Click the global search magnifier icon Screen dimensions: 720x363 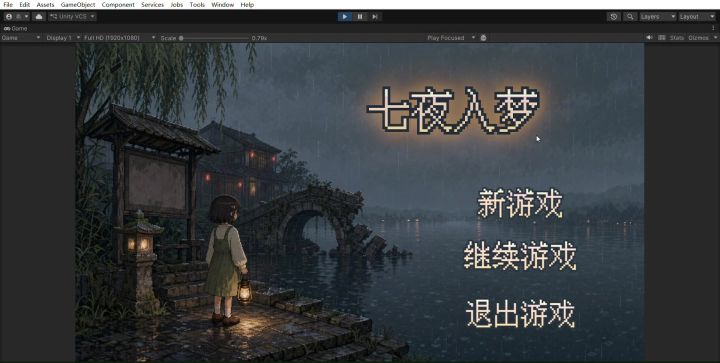630,17
